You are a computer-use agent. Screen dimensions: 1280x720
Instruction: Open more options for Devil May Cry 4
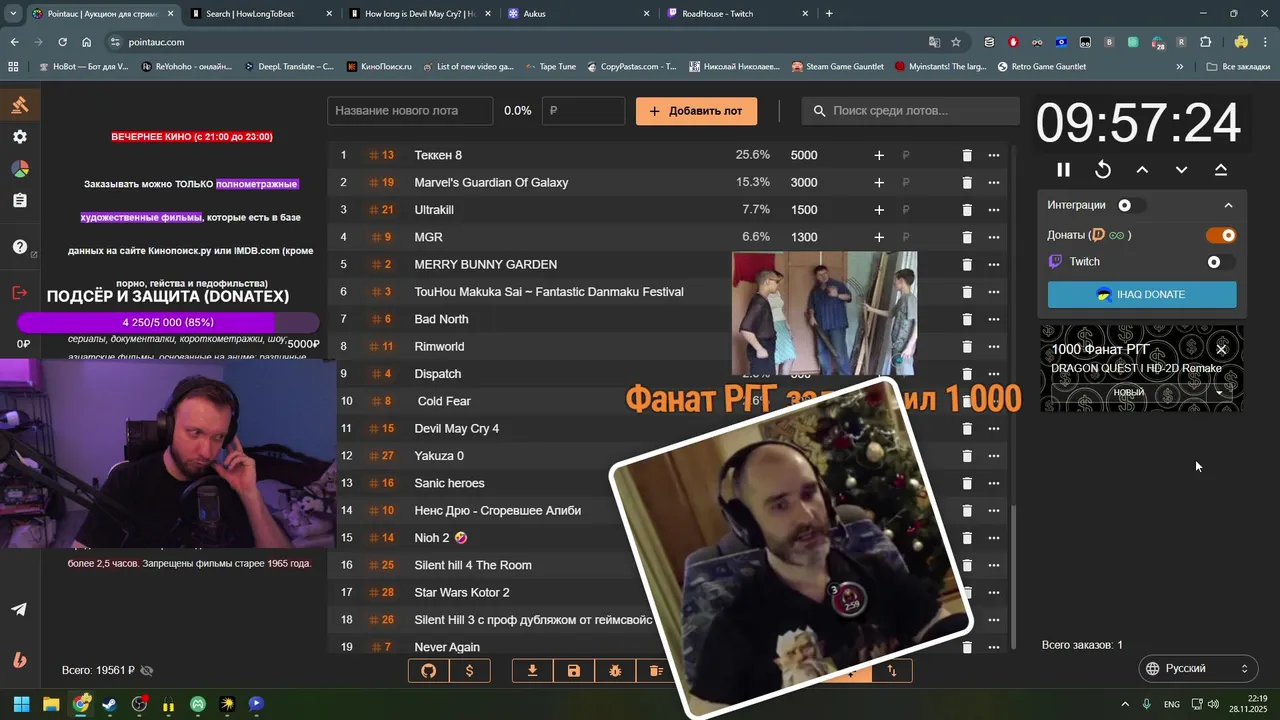point(993,428)
